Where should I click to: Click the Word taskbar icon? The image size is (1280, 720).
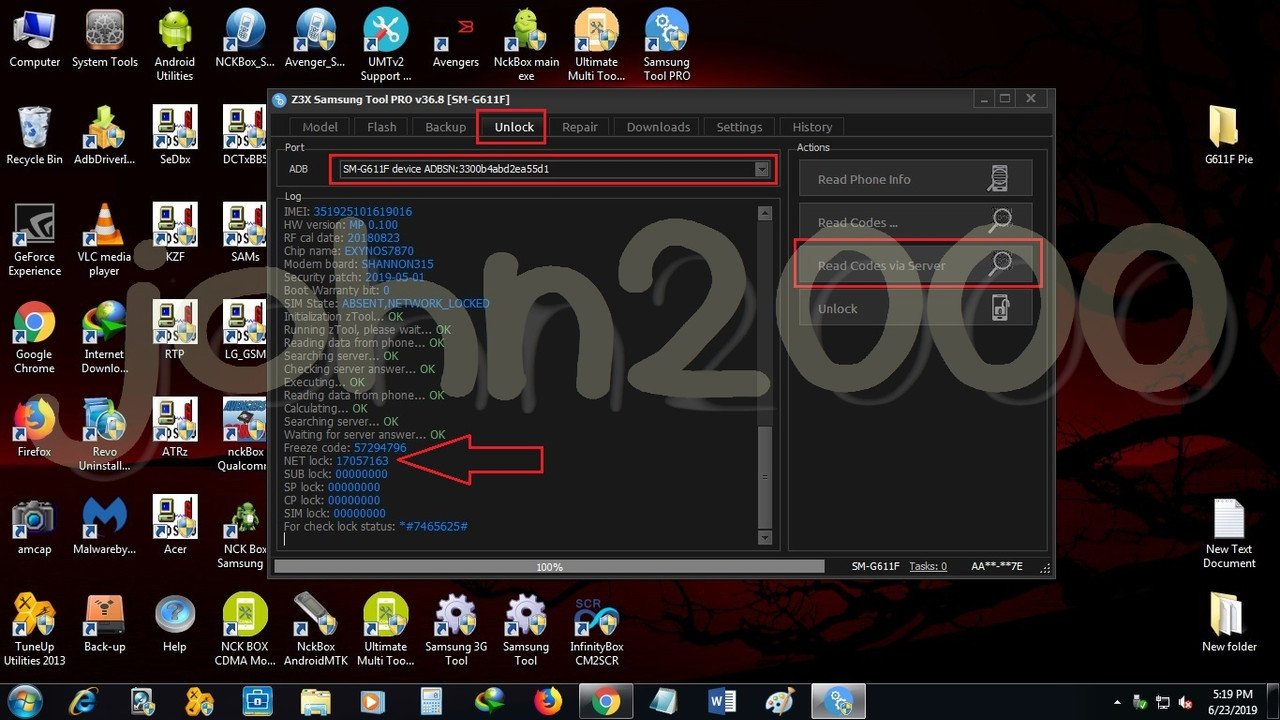coord(722,702)
